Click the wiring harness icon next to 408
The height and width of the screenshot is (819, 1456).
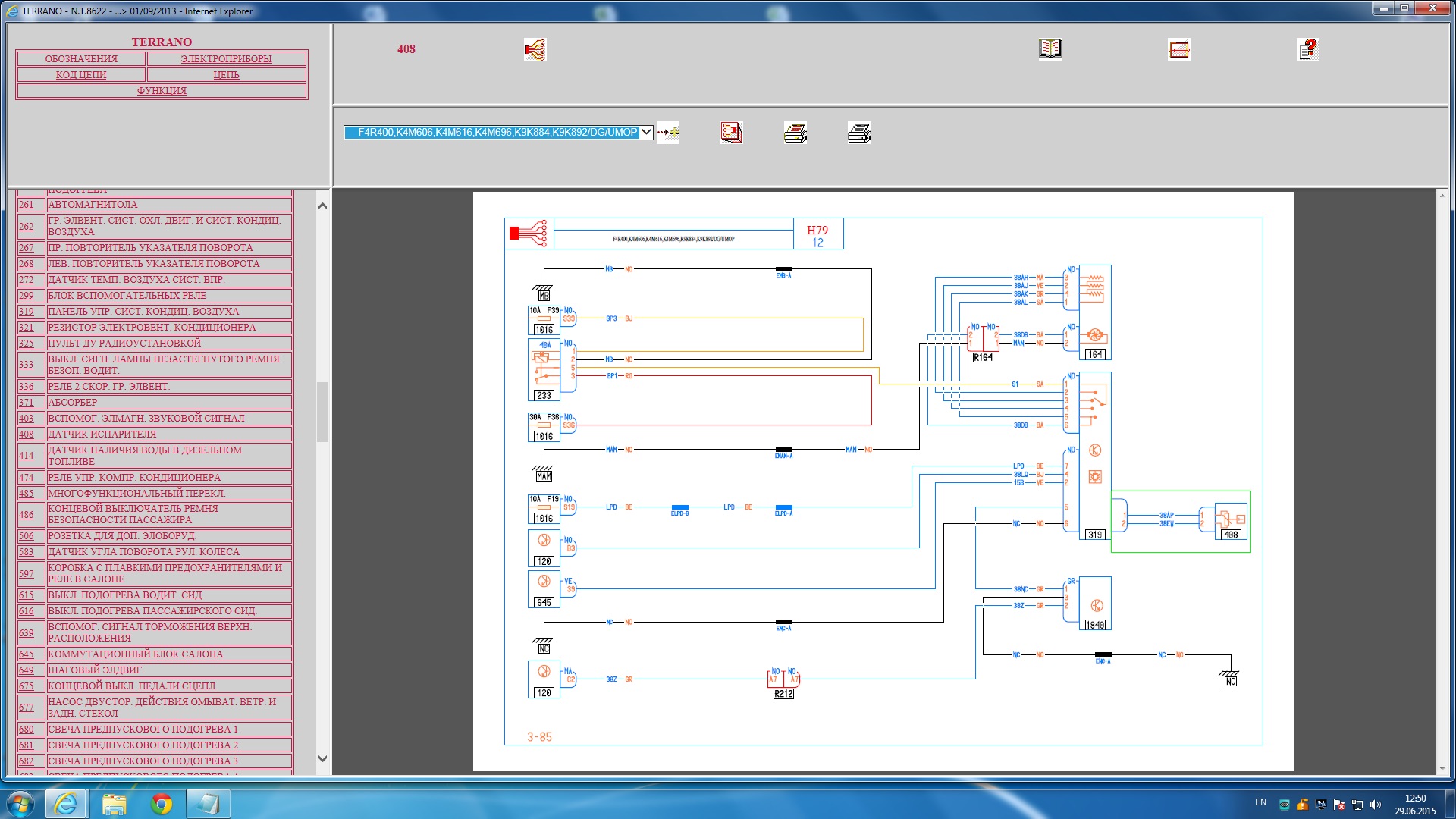pyautogui.click(x=535, y=49)
